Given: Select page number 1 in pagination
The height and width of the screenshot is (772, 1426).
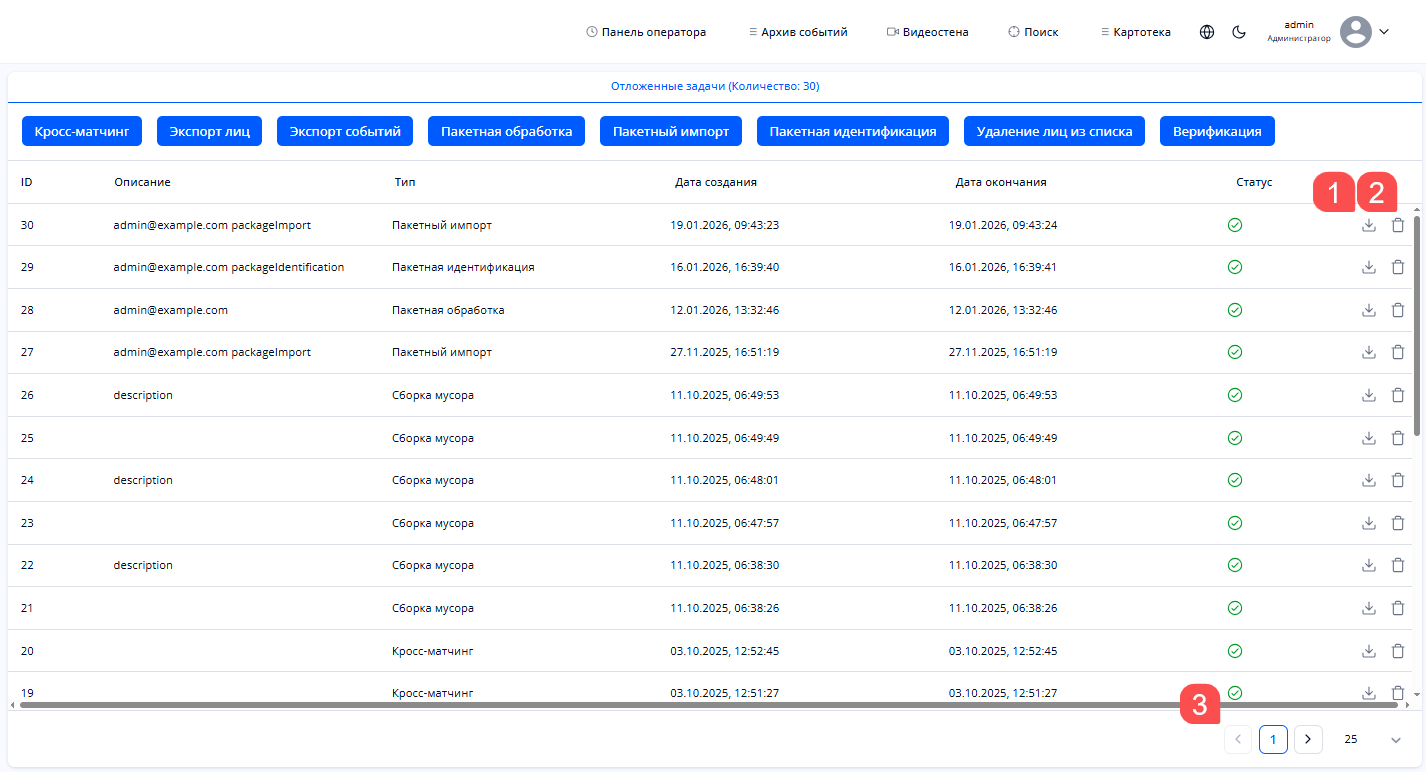Looking at the screenshot, I should pos(1273,740).
